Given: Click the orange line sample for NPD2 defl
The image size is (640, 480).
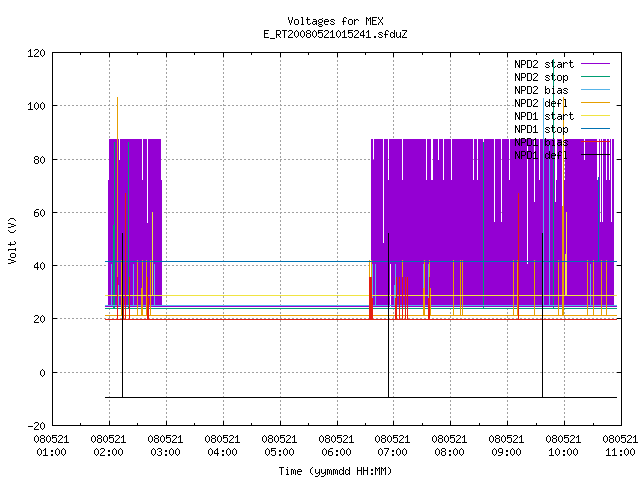Looking at the screenshot, I should coord(596,103).
